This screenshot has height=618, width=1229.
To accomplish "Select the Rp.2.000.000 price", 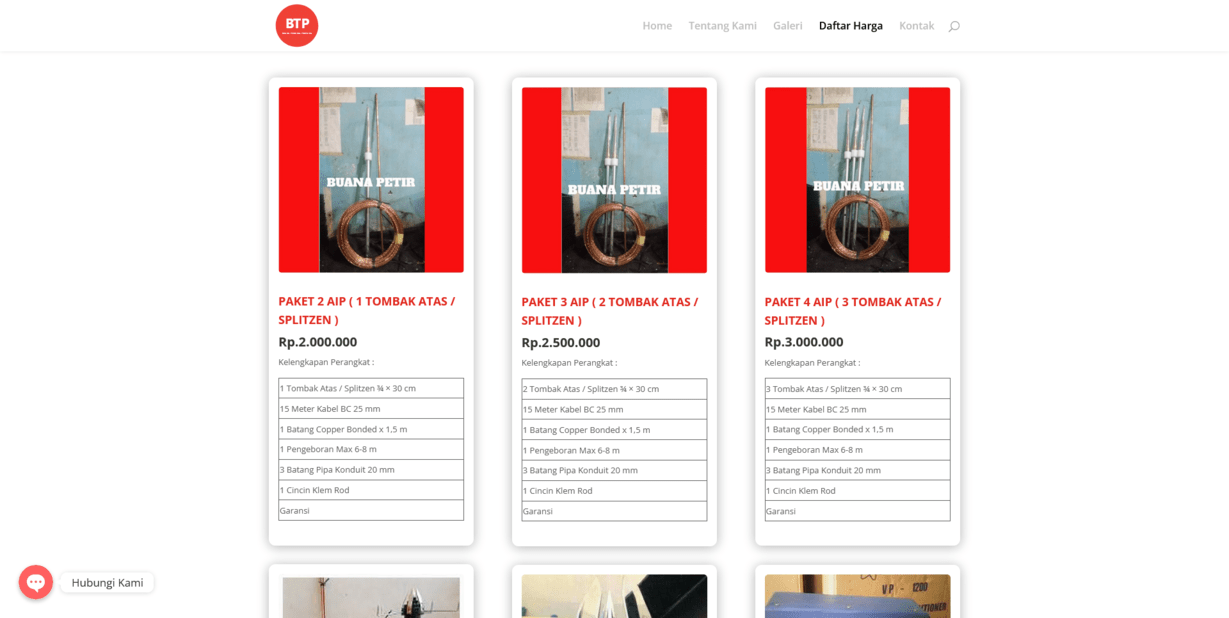I will pyautogui.click(x=317, y=342).
